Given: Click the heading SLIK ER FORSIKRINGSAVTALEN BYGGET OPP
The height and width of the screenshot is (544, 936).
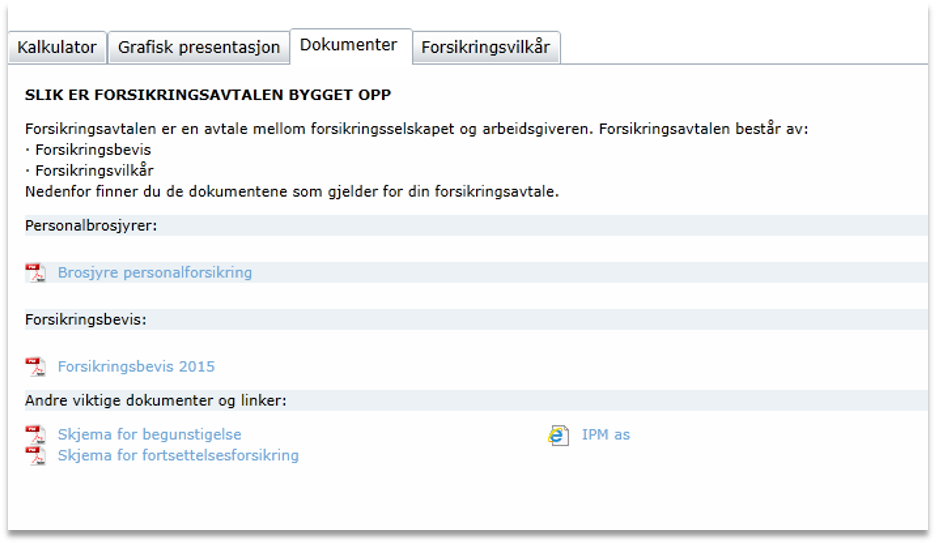Looking at the screenshot, I should [x=208, y=96].
